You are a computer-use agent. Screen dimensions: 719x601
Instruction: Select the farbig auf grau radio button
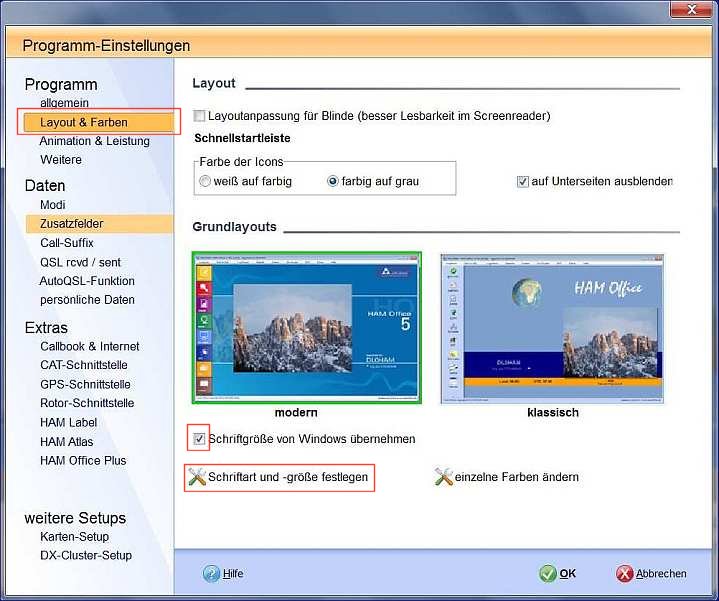point(332,181)
